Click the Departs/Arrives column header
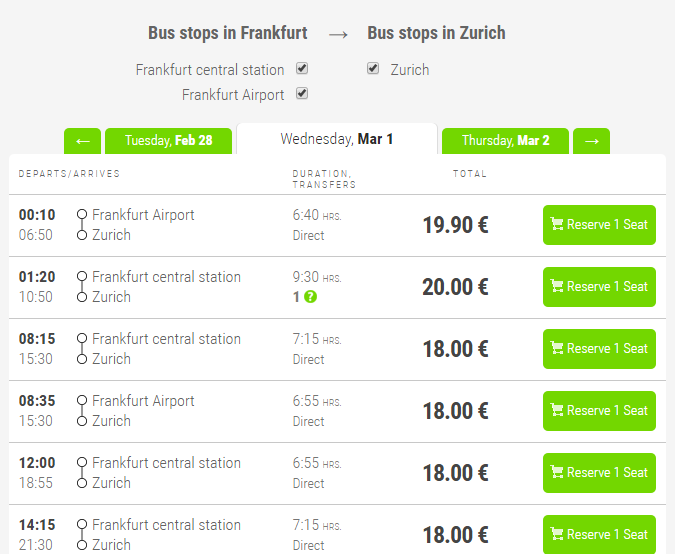 click(x=69, y=174)
